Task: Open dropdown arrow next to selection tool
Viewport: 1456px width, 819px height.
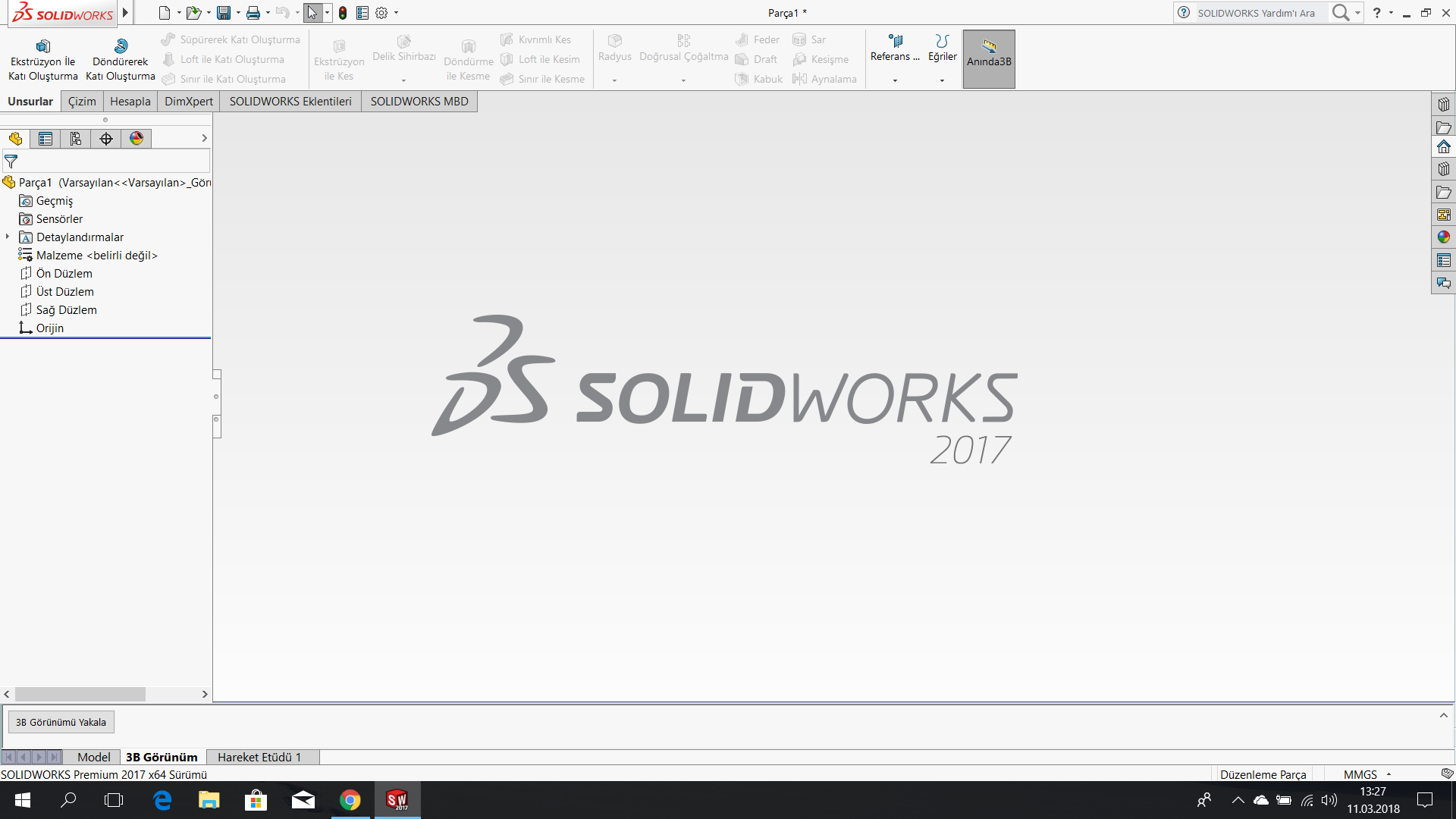Action: pos(327,13)
